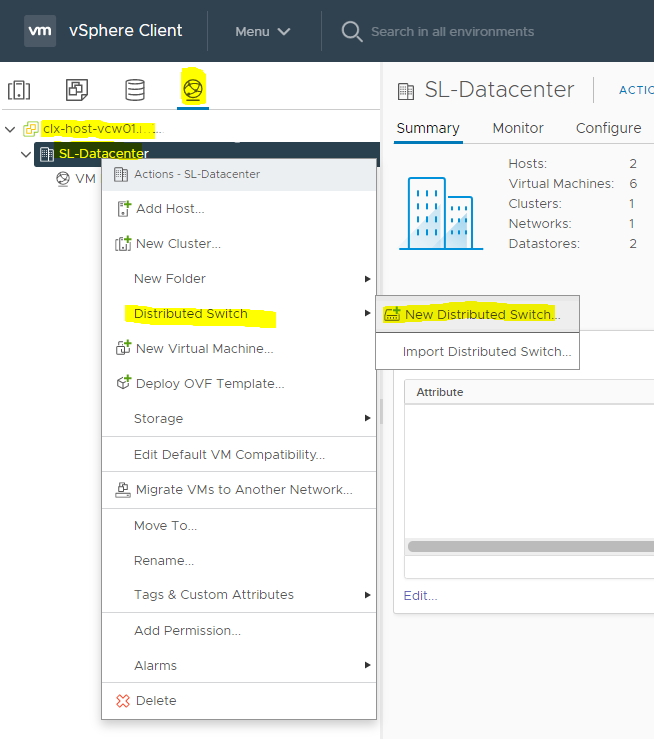The width and height of the screenshot is (654, 739).
Task: Expand the Alarms submenu arrow
Action: [x=368, y=665]
